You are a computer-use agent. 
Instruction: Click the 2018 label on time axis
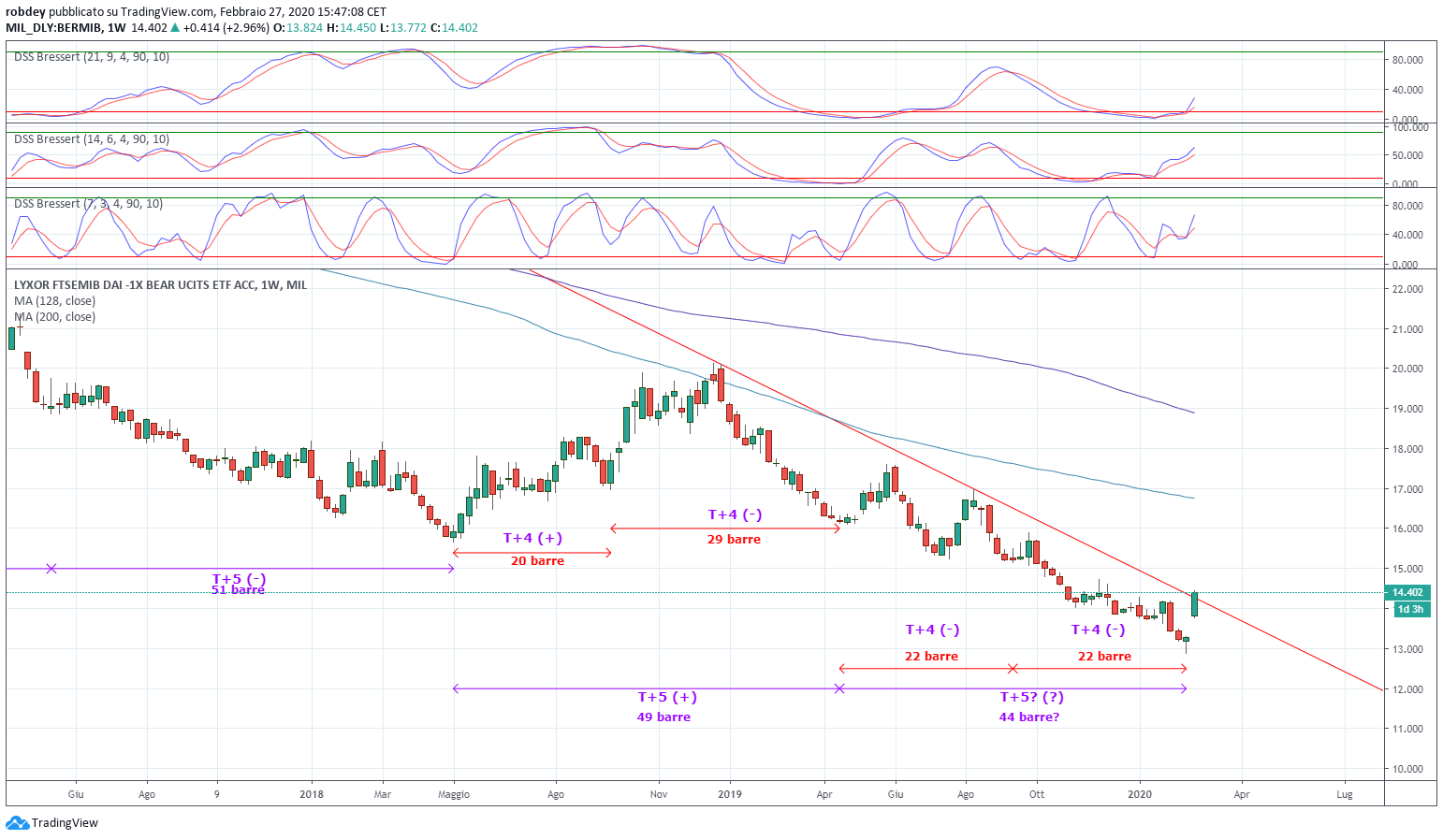coord(312,794)
